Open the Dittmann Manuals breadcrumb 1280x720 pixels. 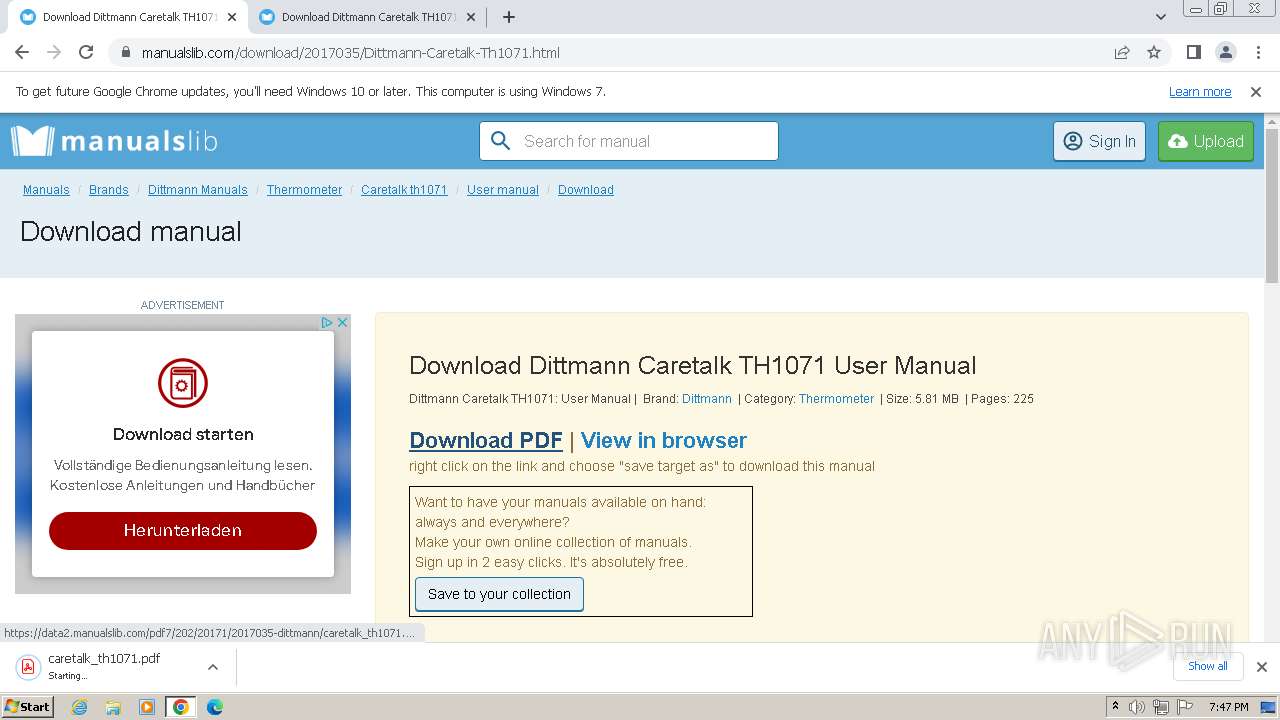[198, 190]
